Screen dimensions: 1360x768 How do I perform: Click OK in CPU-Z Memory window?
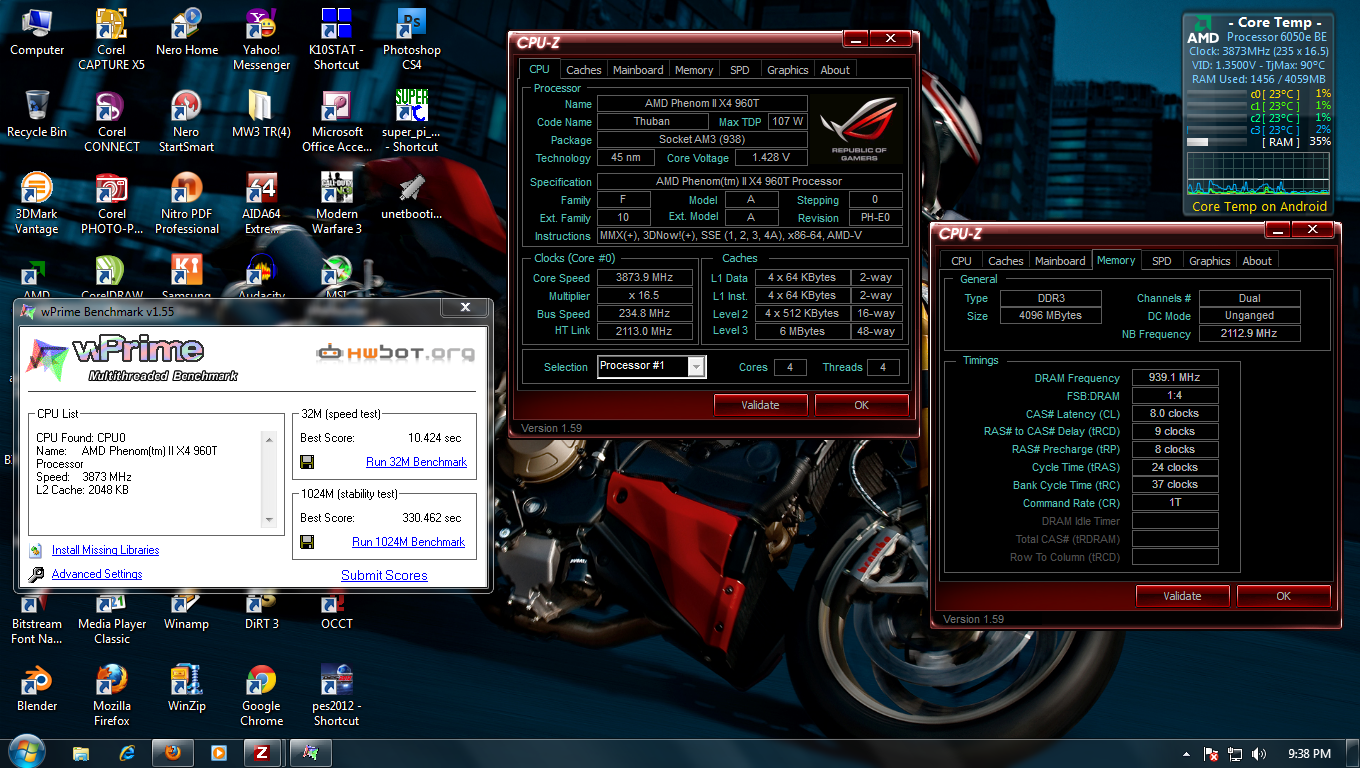(1284, 596)
